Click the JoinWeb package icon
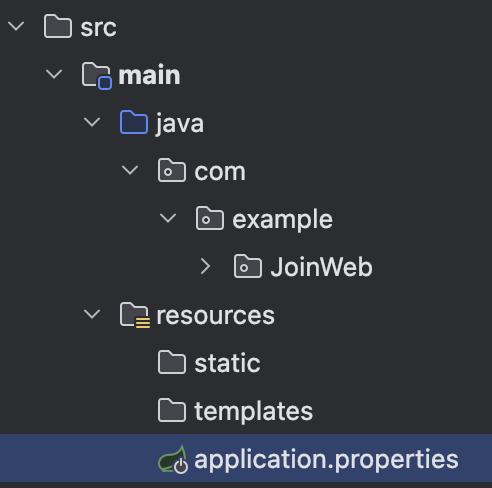This screenshot has width=492, height=488. coord(248,266)
